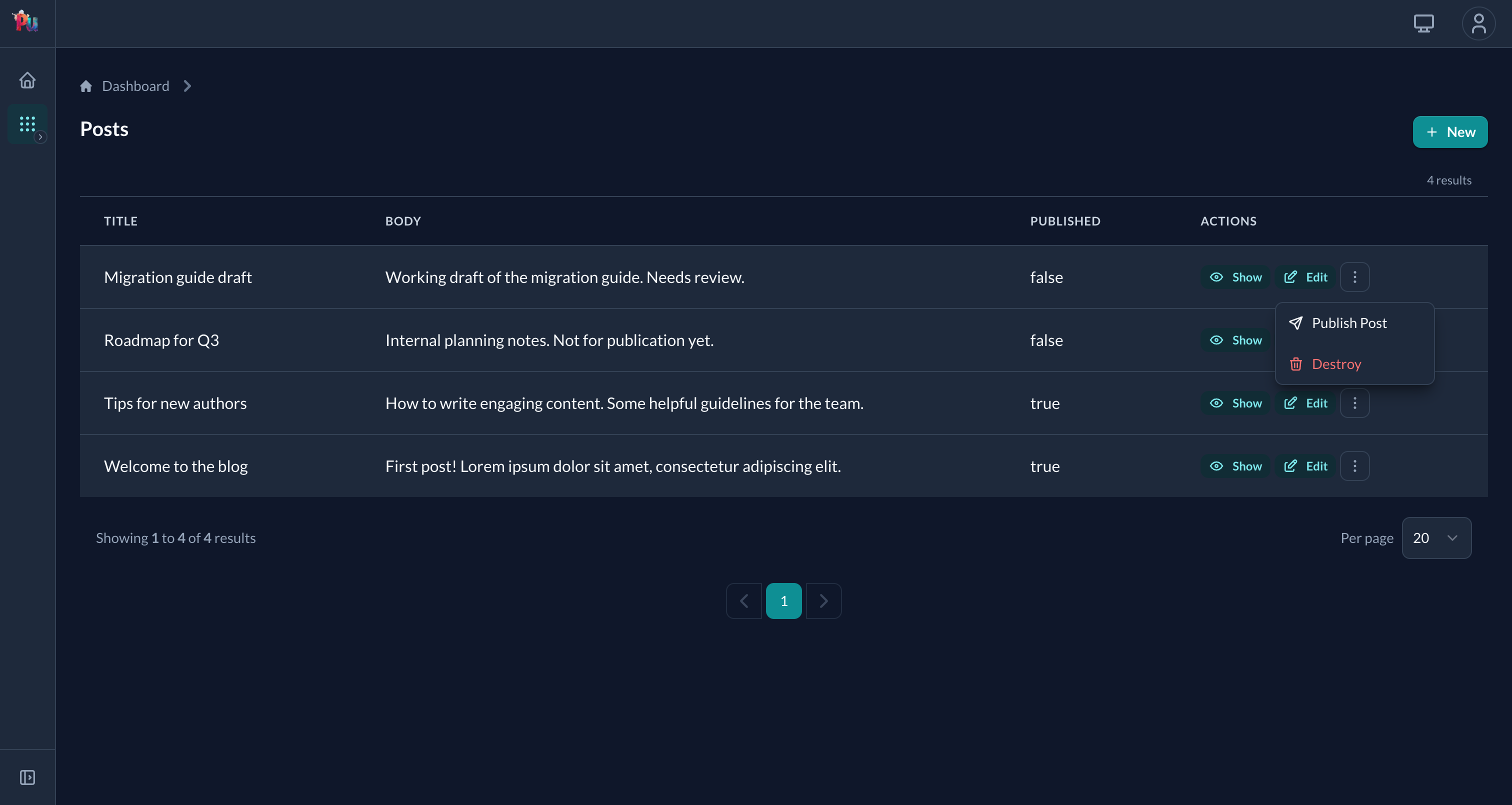1512x805 pixels.
Task: Click the TITLE column header
Action: 121,221
